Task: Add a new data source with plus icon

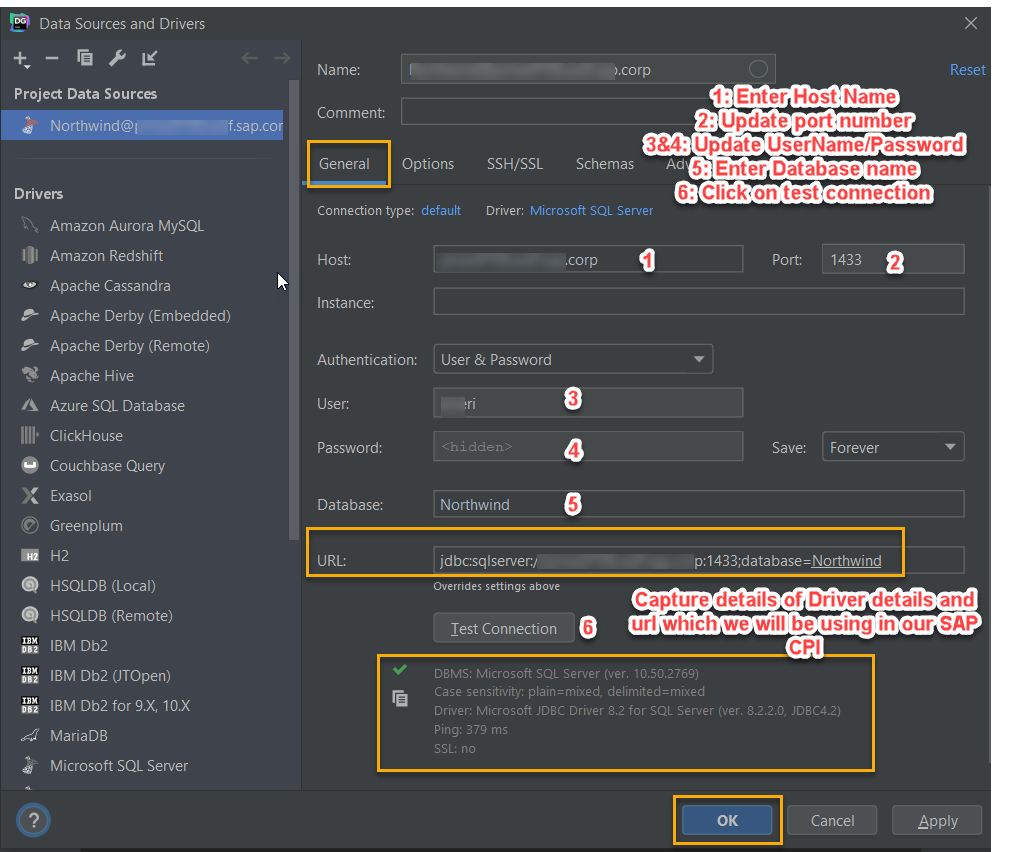Action: coord(21,59)
